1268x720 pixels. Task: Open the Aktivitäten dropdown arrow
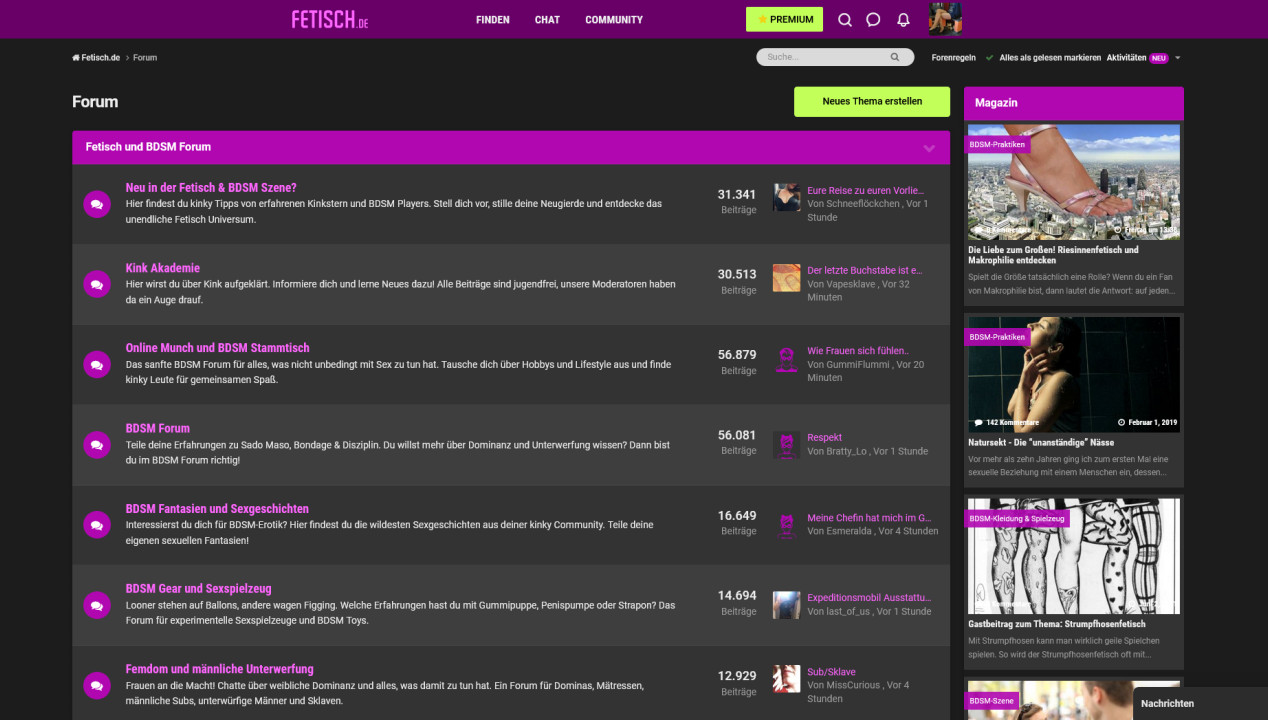coord(1178,57)
